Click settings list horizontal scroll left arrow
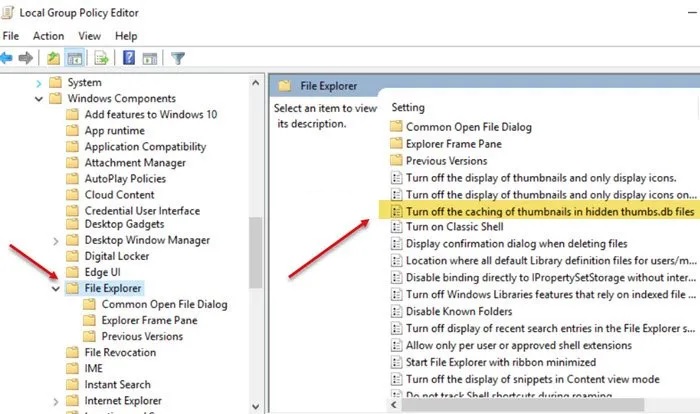 (394, 405)
